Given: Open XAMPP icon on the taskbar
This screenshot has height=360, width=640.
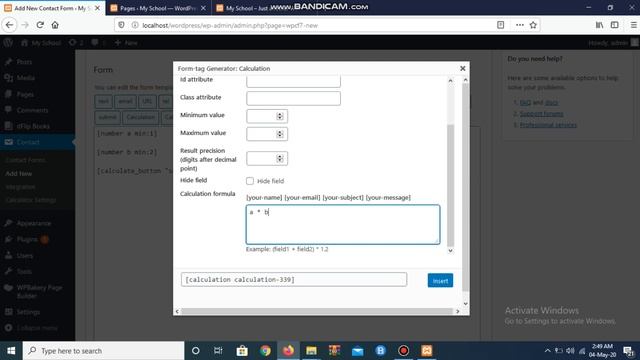Looking at the screenshot, I should (427, 351).
